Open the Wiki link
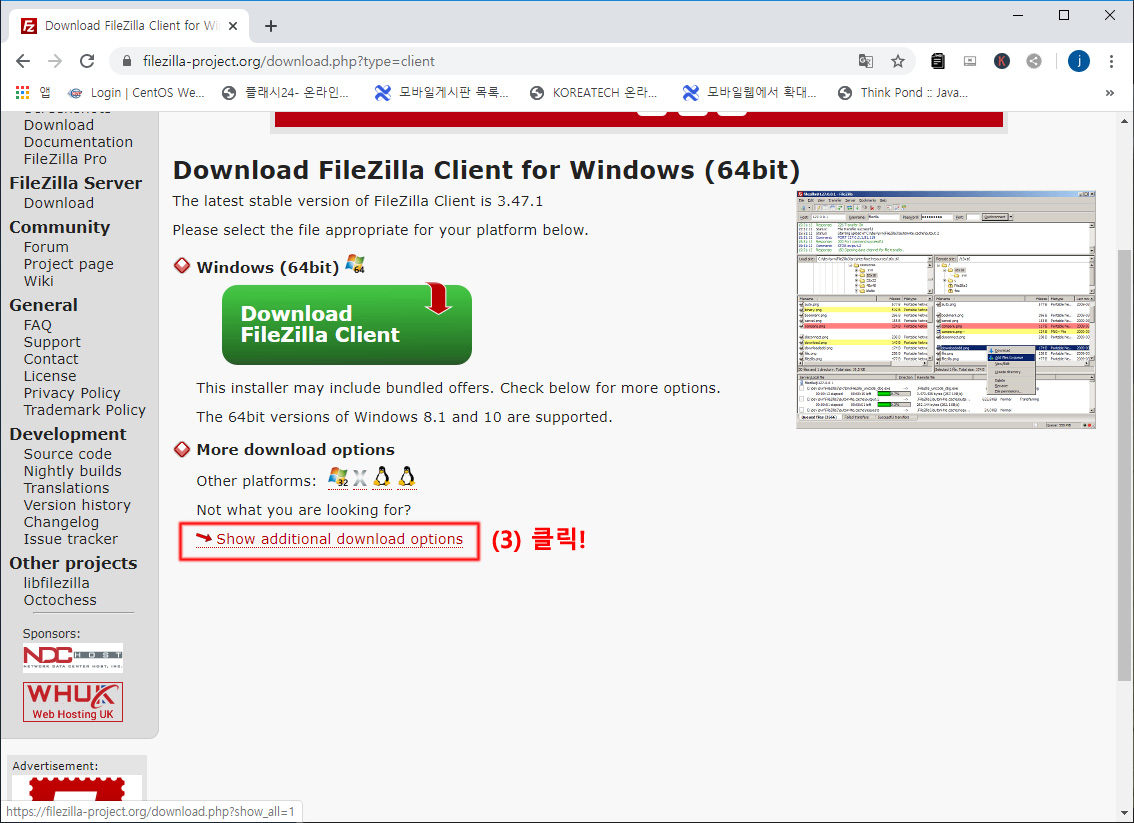The width and height of the screenshot is (1134, 823). [38, 281]
